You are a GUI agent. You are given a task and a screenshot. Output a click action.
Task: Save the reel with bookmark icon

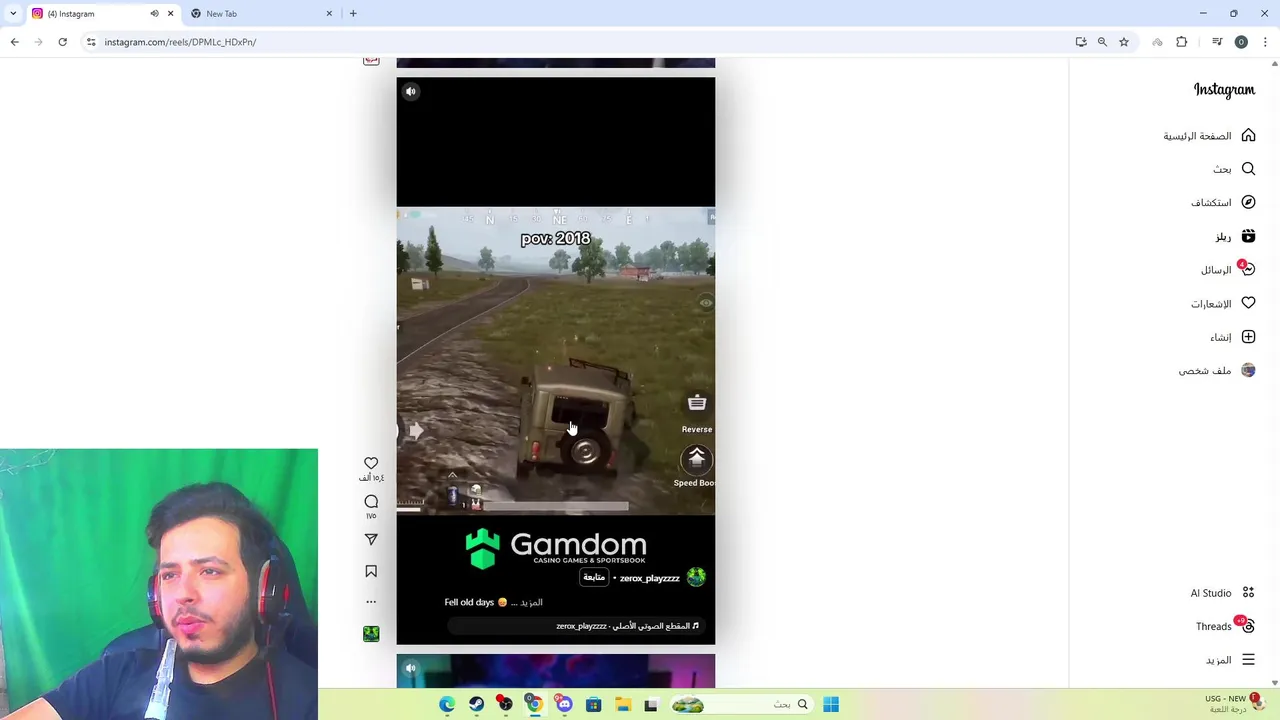(371, 571)
